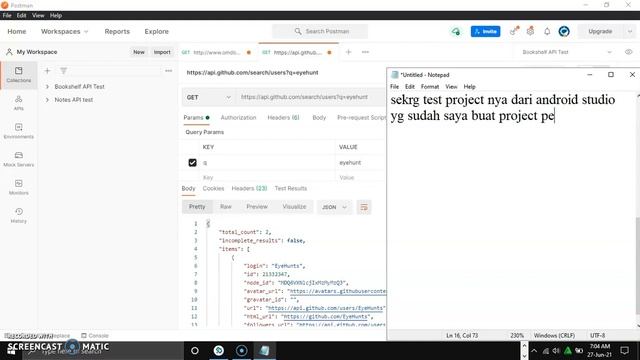Click the Search Postman field

[x=320, y=31]
